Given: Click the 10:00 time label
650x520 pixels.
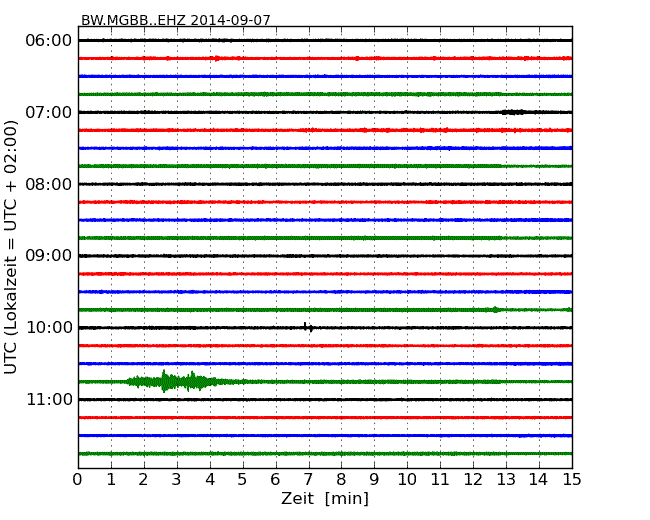Looking at the screenshot, I should 49,328.
